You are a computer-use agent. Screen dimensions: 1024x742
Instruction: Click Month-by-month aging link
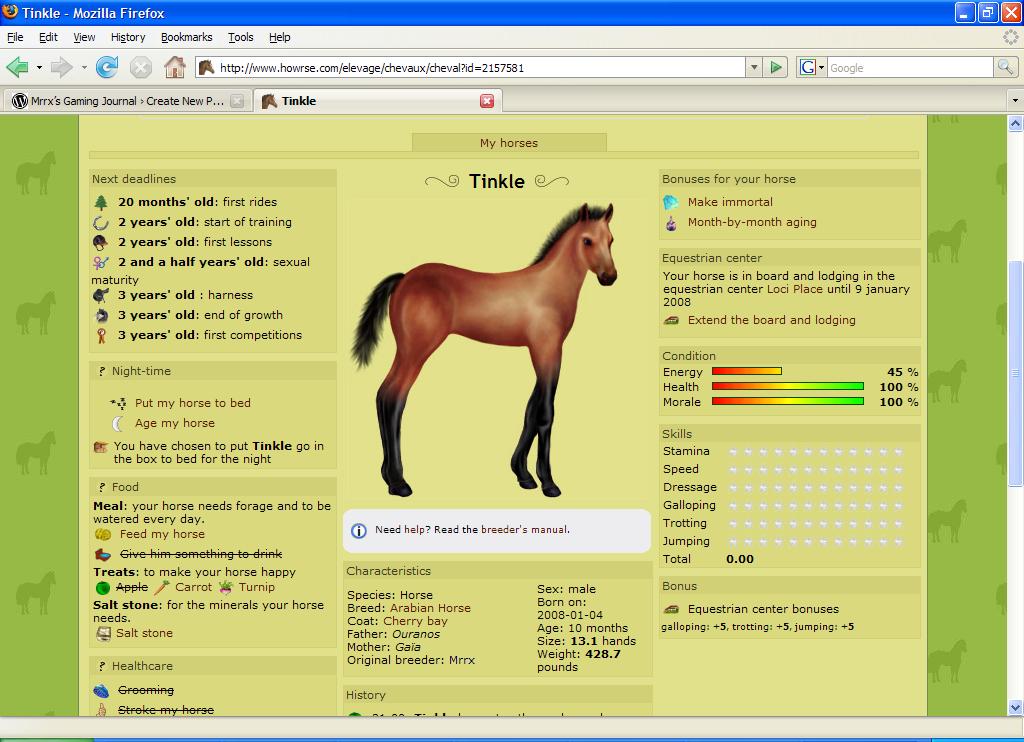click(x=752, y=222)
